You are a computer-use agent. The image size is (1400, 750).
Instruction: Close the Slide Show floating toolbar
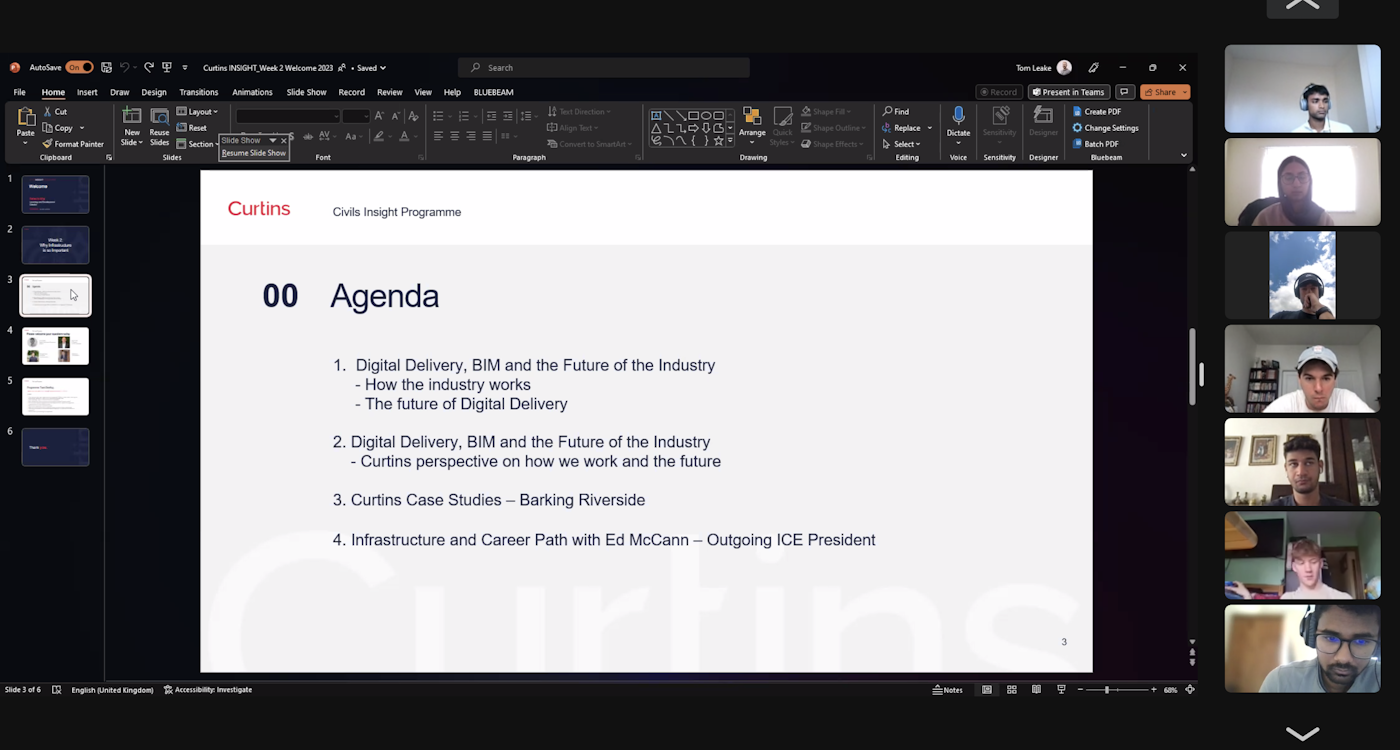[x=284, y=141]
